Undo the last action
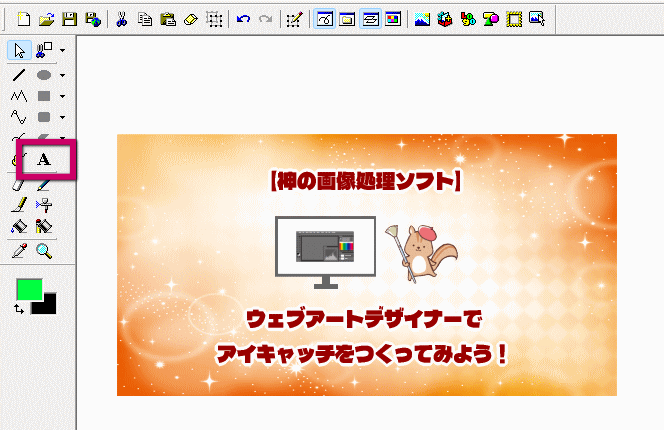 pos(243,18)
